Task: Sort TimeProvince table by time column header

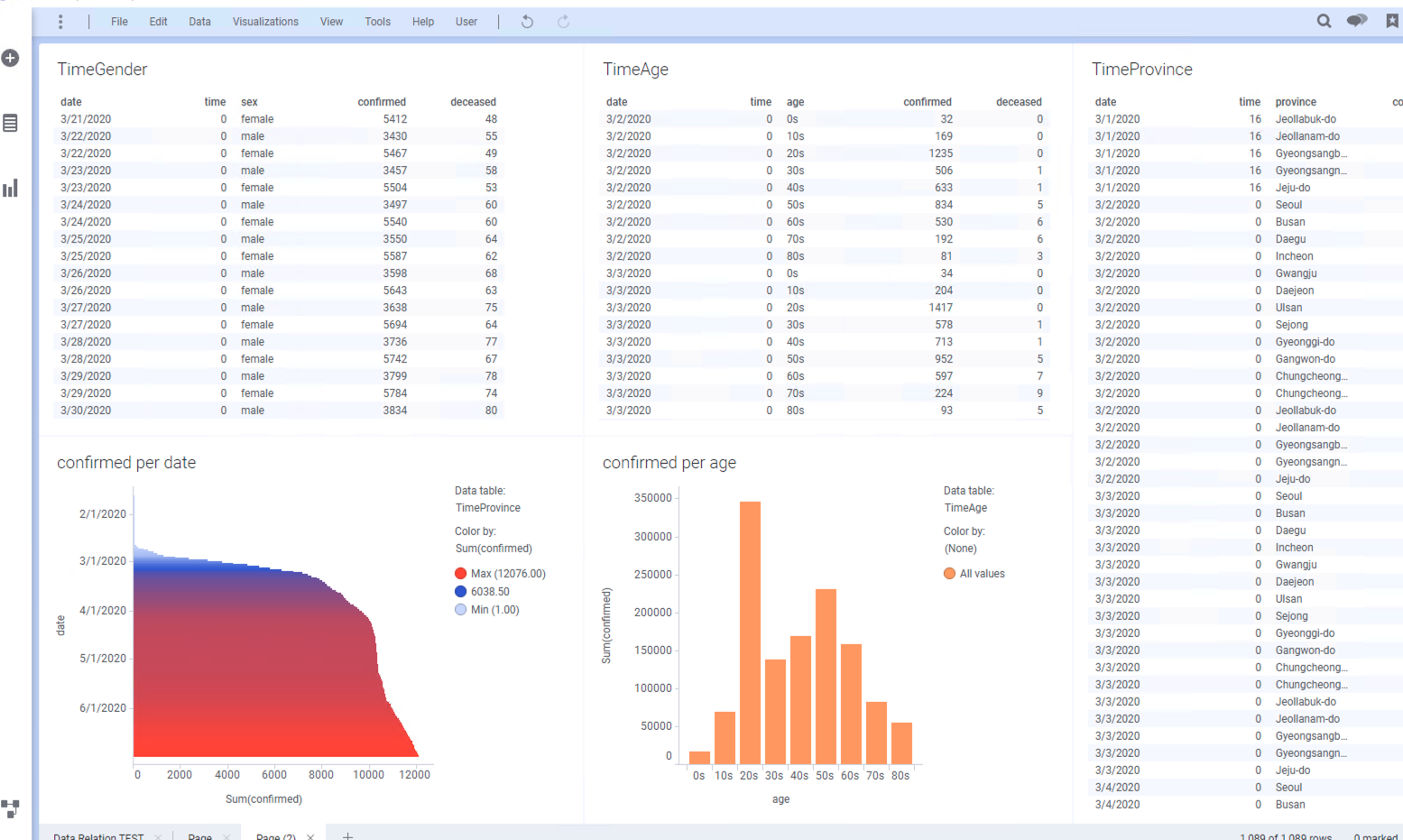Action: [x=1250, y=102]
